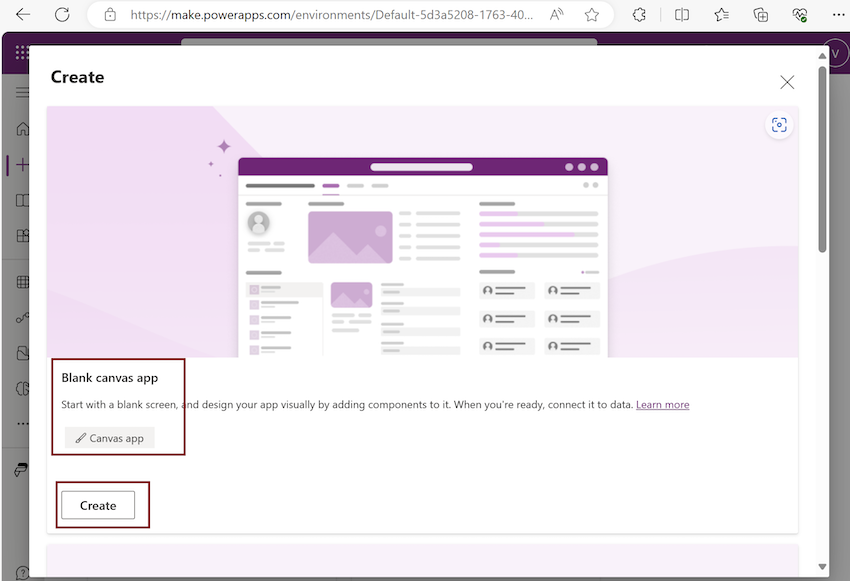Open Read aloud from the address bar
The image size is (850, 581).
point(556,15)
